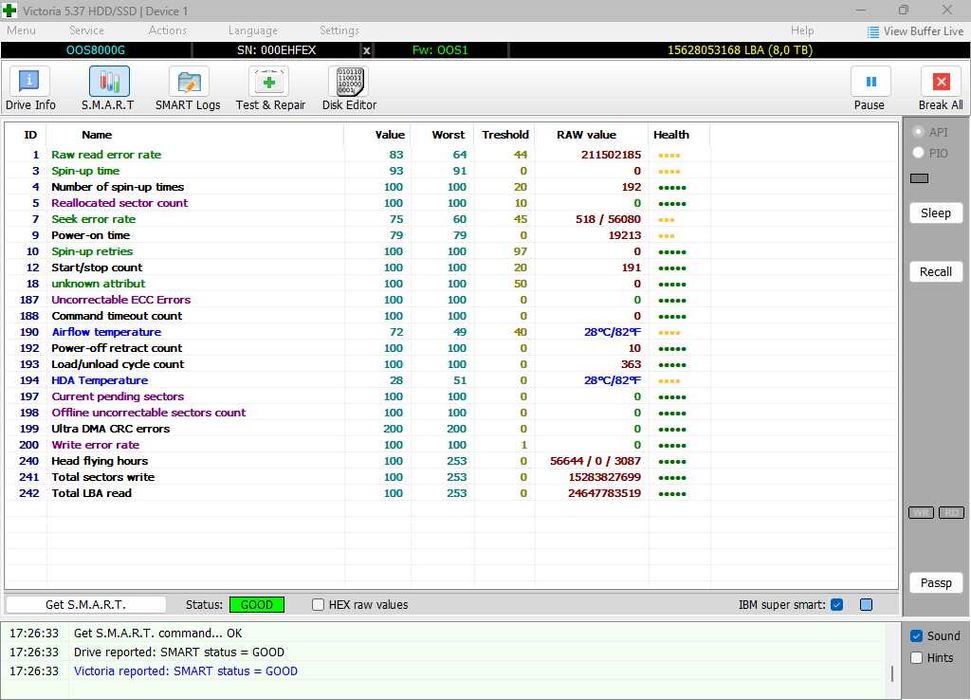This screenshot has height=700, width=971.
Task: Click the Sleep button
Action: [935, 213]
